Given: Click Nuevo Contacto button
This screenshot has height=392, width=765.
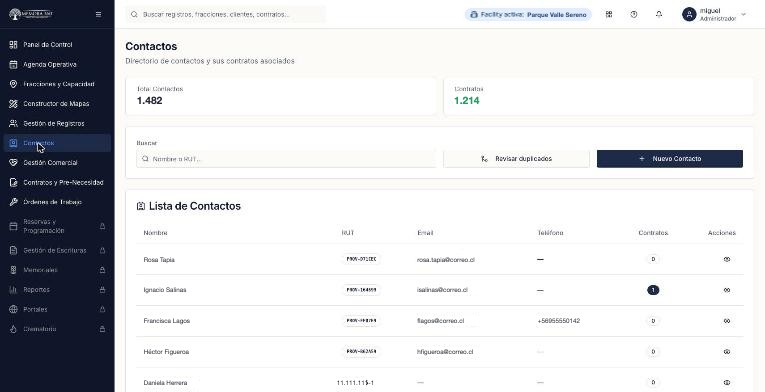Looking at the screenshot, I should click(670, 159).
